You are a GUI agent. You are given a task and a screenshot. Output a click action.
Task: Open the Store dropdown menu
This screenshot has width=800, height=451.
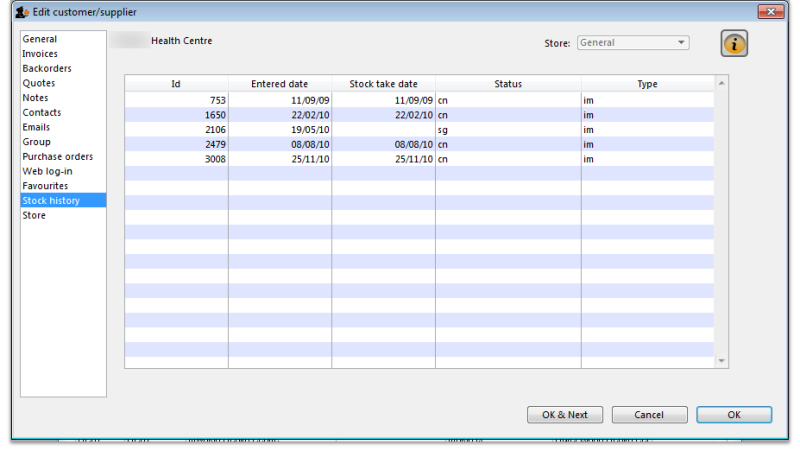tap(633, 43)
